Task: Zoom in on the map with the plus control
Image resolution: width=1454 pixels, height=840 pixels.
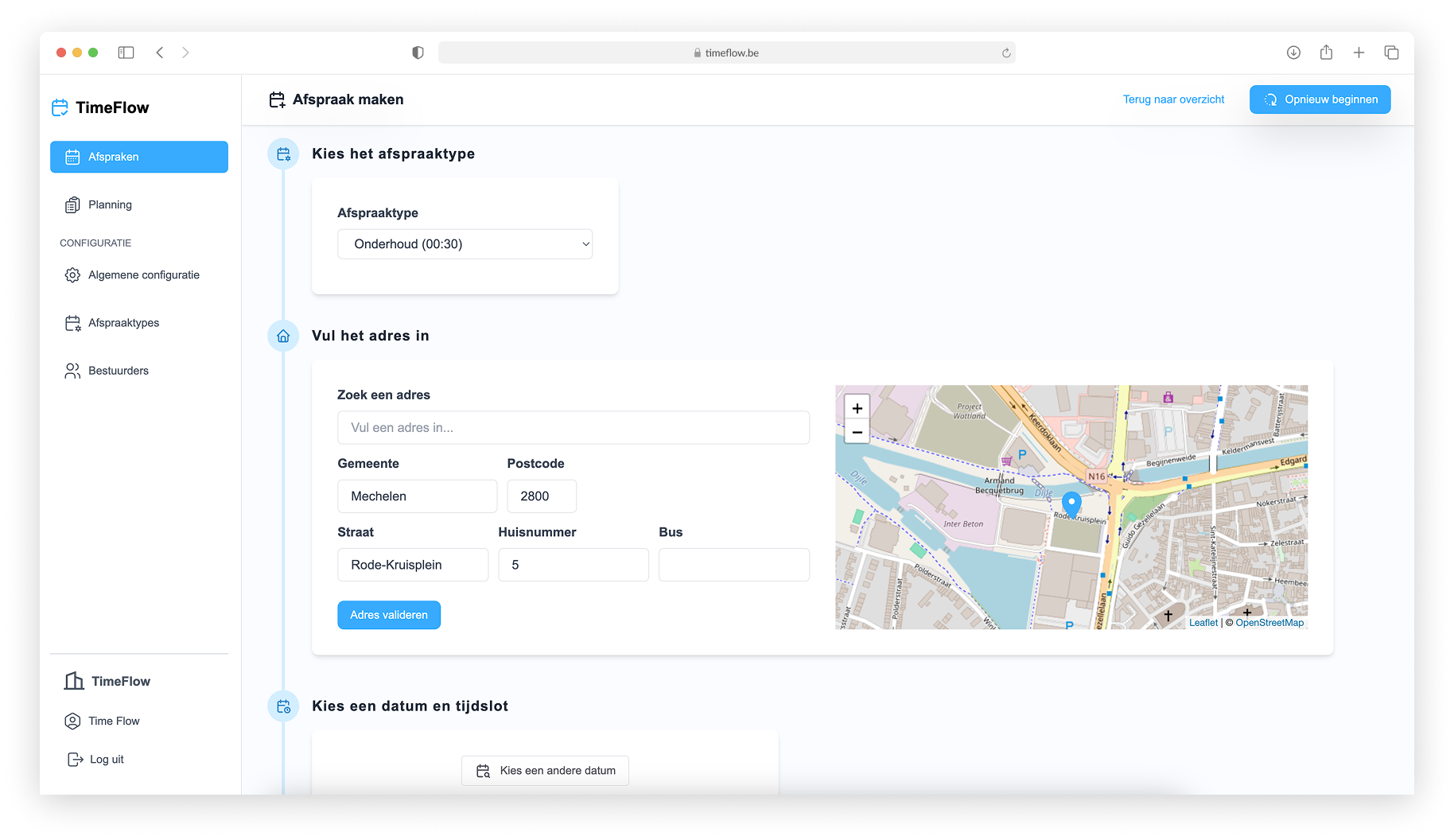Action: pos(857,407)
